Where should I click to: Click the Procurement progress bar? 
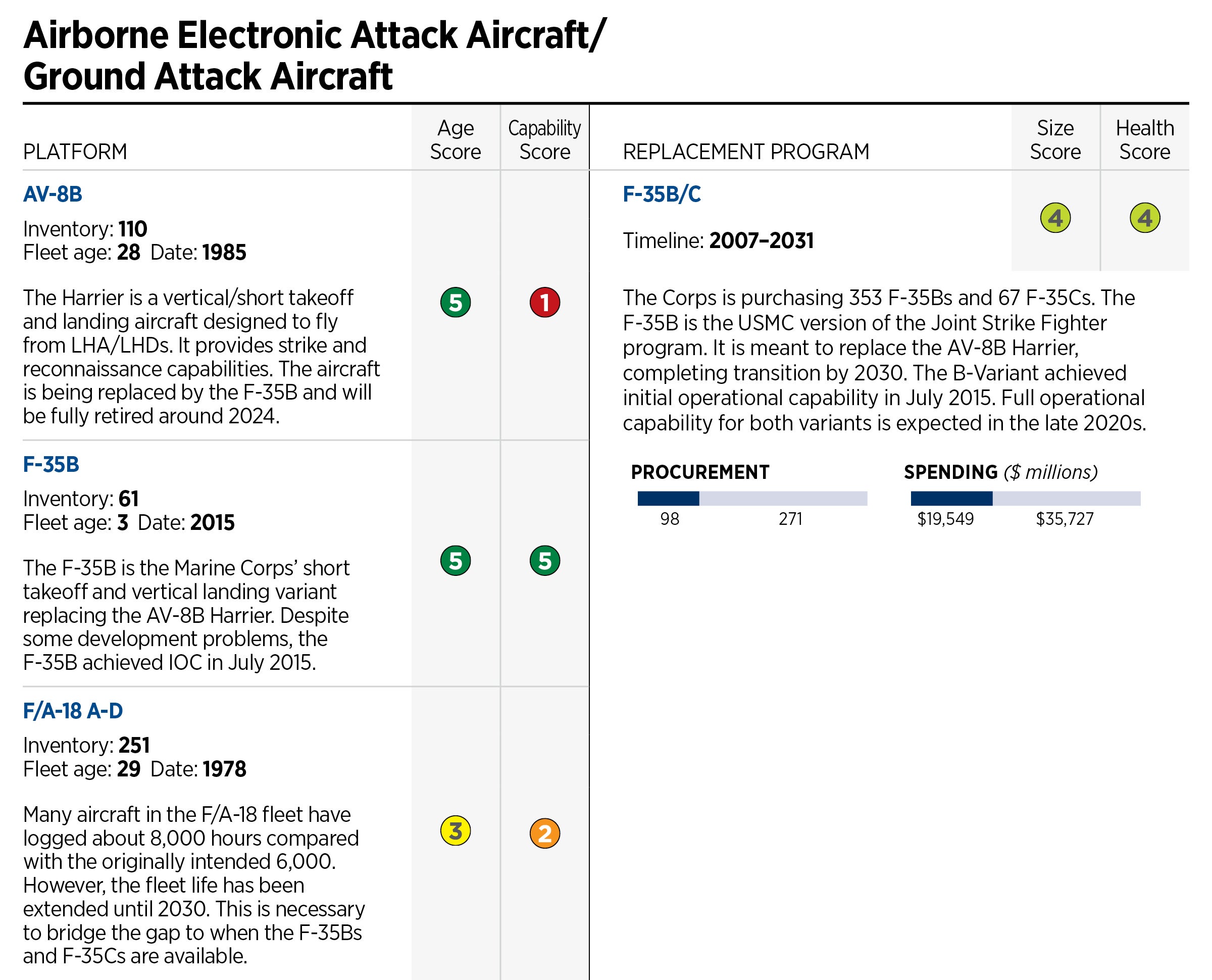(752, 499)
